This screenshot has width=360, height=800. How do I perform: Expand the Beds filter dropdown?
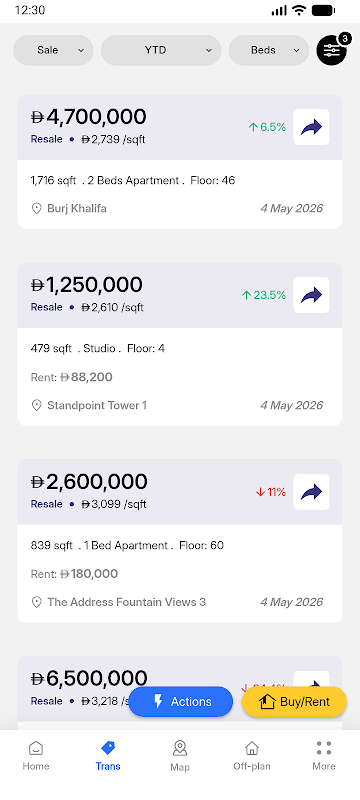[x=269, y=50]
